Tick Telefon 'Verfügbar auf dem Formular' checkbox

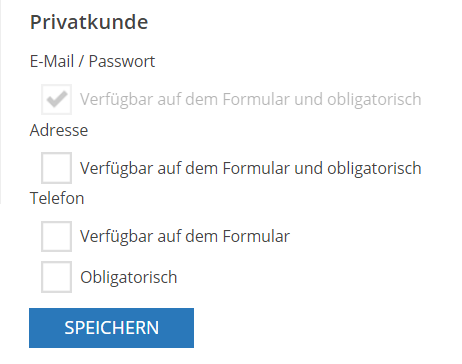(x=56, y=236)
